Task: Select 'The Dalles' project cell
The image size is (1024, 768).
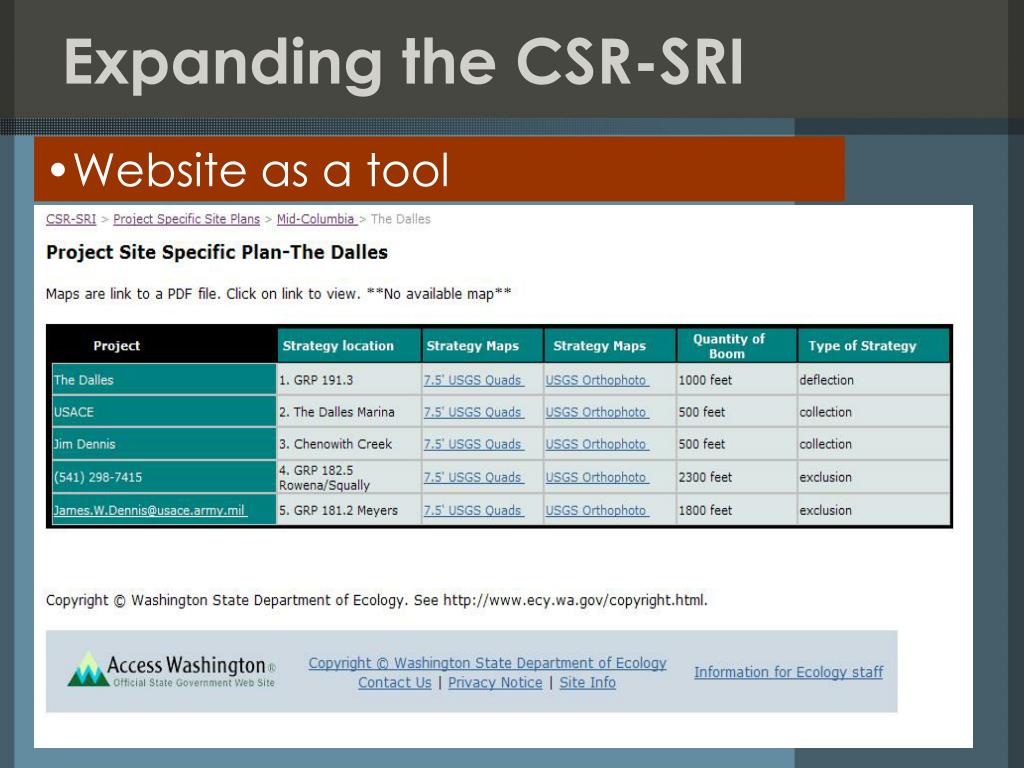Action: (164, 379)
